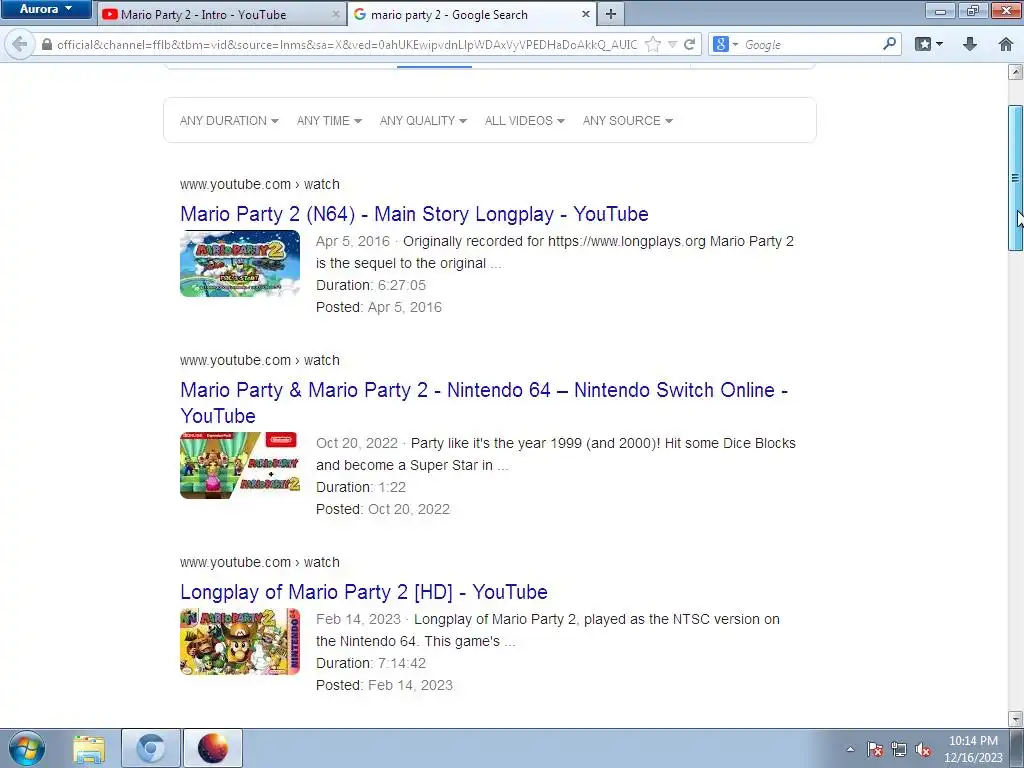The width and height of the screenshot is (1024, 768).
Task: Click the scrollbar up arrow
Action: [1015, 72]
